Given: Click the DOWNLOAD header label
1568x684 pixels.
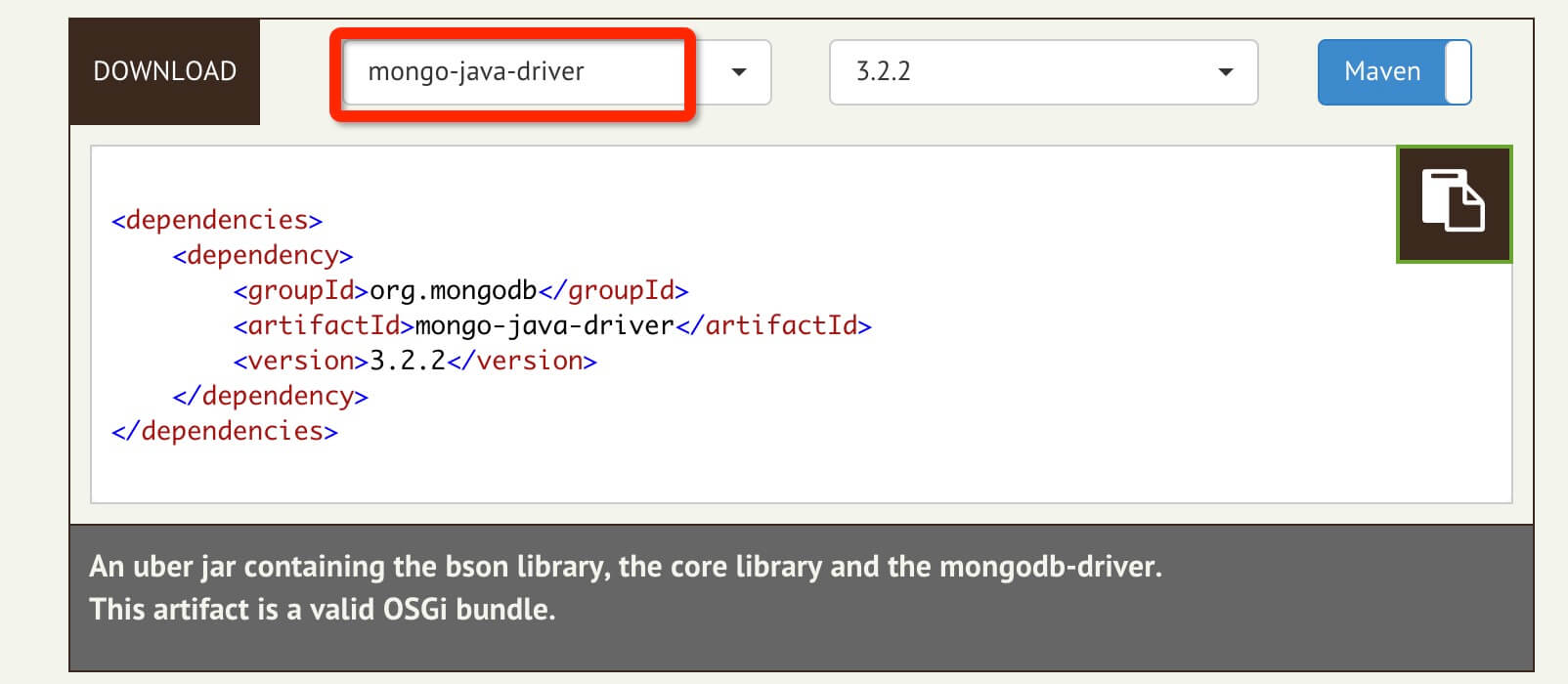Looking at the screenshot, I should [164, 71].
